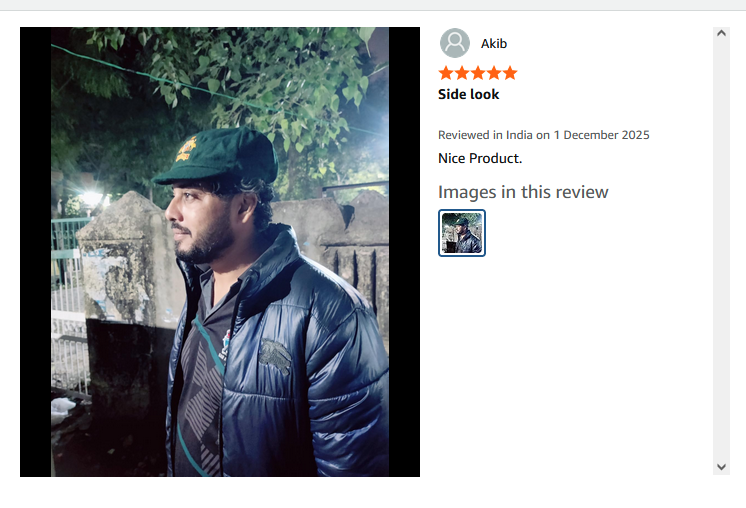Image resolution: width=746 pixels, height=508 pixels.
Task: Click the large review photo
Action: tap(220, 252)
